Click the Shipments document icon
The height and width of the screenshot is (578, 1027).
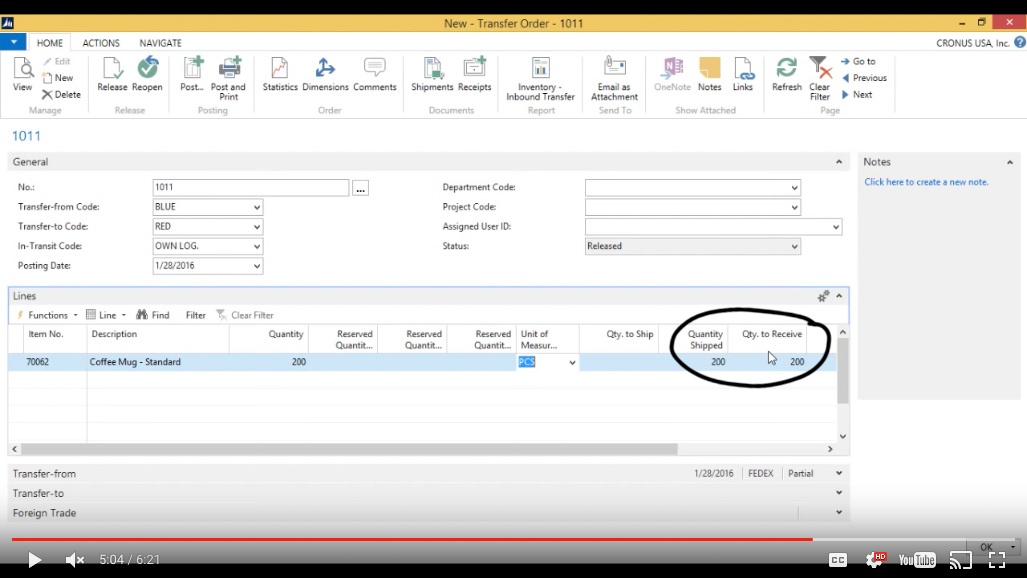pyautogui.click(x=431, y=76)
